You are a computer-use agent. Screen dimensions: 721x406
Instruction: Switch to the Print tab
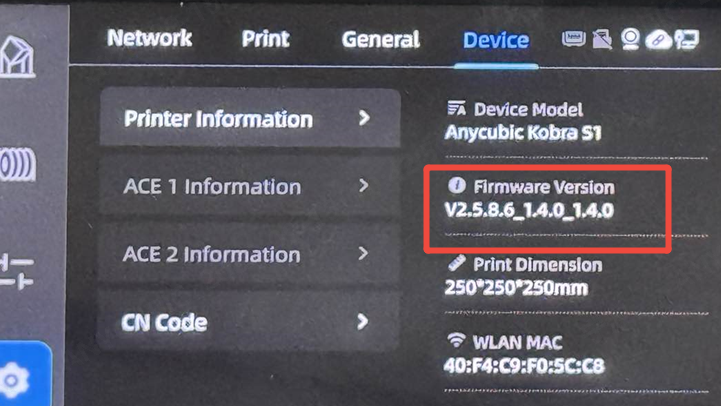coord(266,39)
